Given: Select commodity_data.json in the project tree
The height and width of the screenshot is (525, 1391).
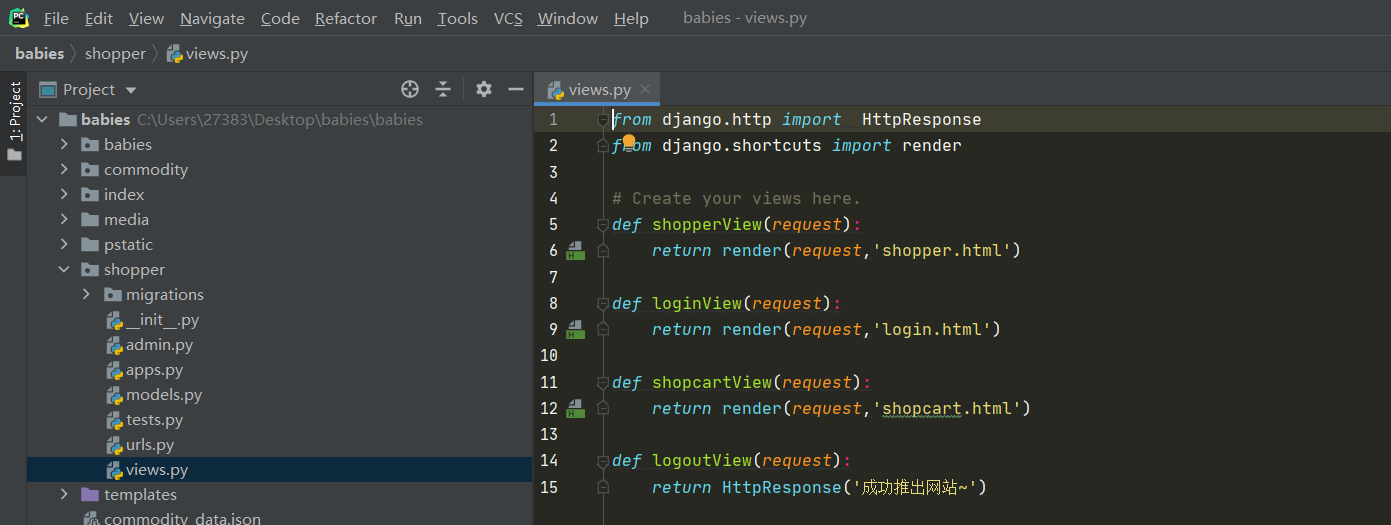Looking at the screenshot, I should pyautogui.click(x=182, y=519).
